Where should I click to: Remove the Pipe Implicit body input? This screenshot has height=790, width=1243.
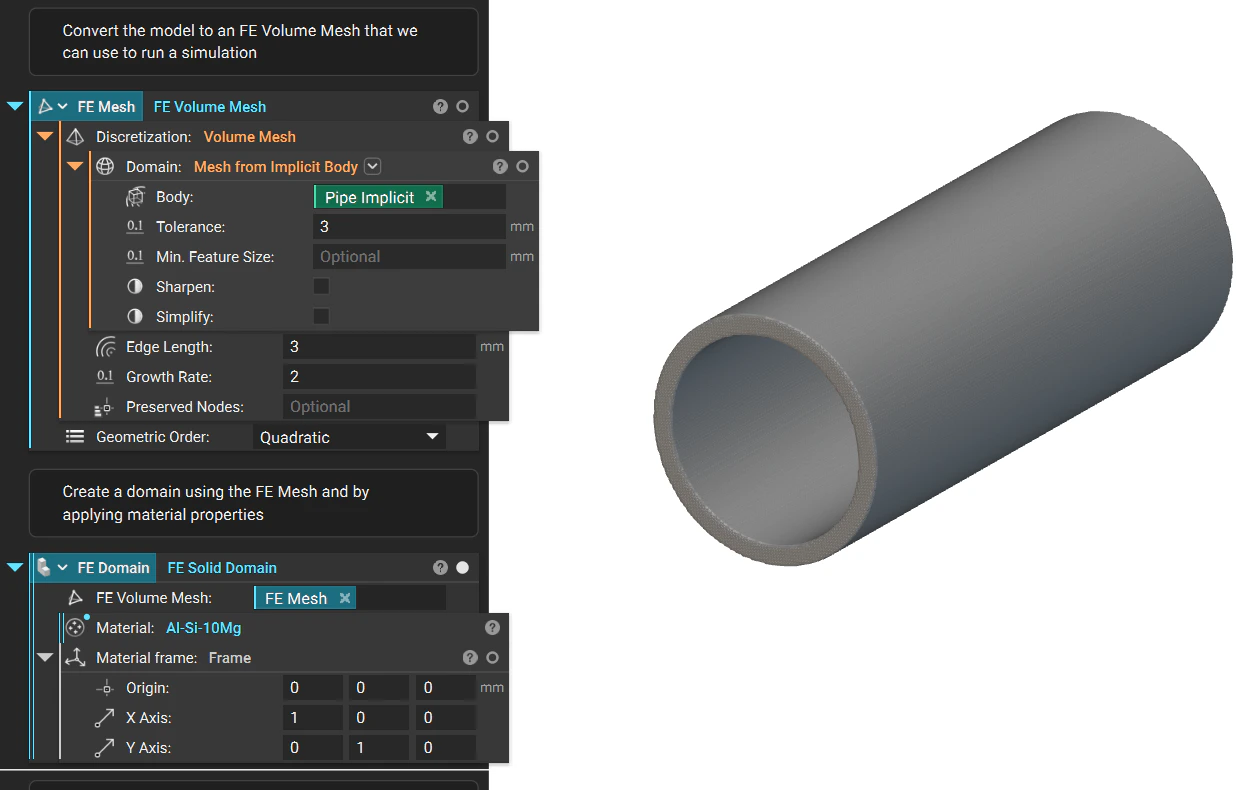[x=430, y=196]
